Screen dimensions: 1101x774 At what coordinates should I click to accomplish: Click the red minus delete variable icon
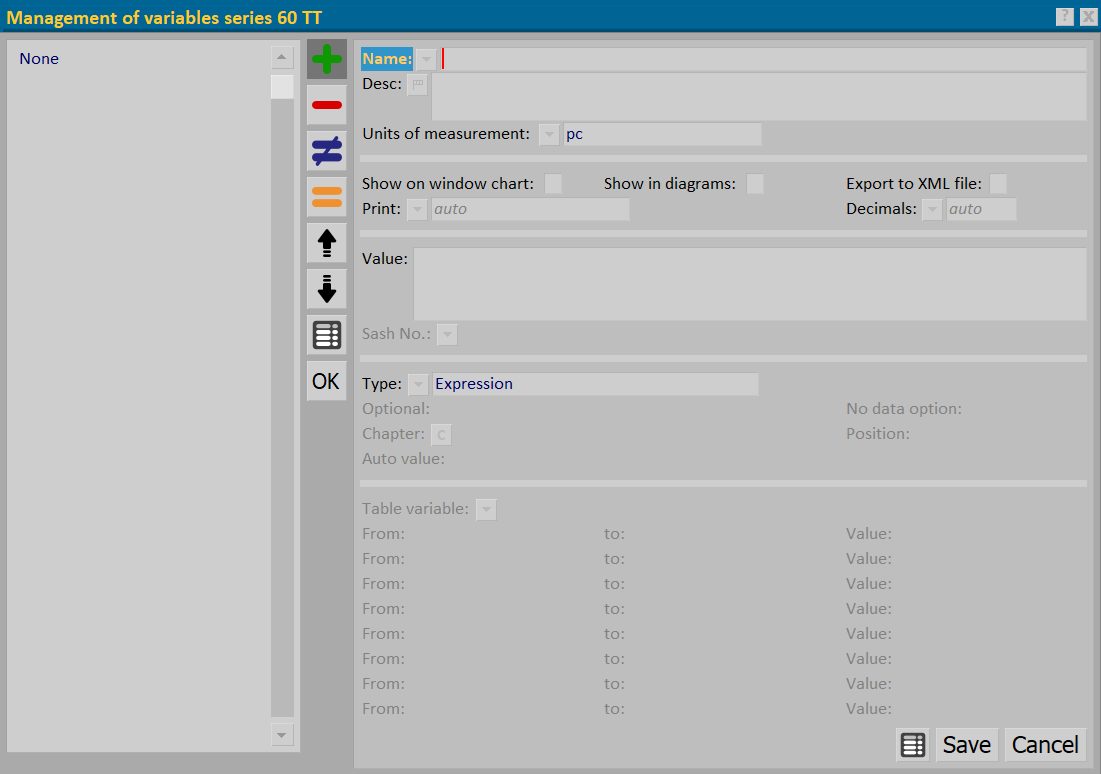coord(327,105)
